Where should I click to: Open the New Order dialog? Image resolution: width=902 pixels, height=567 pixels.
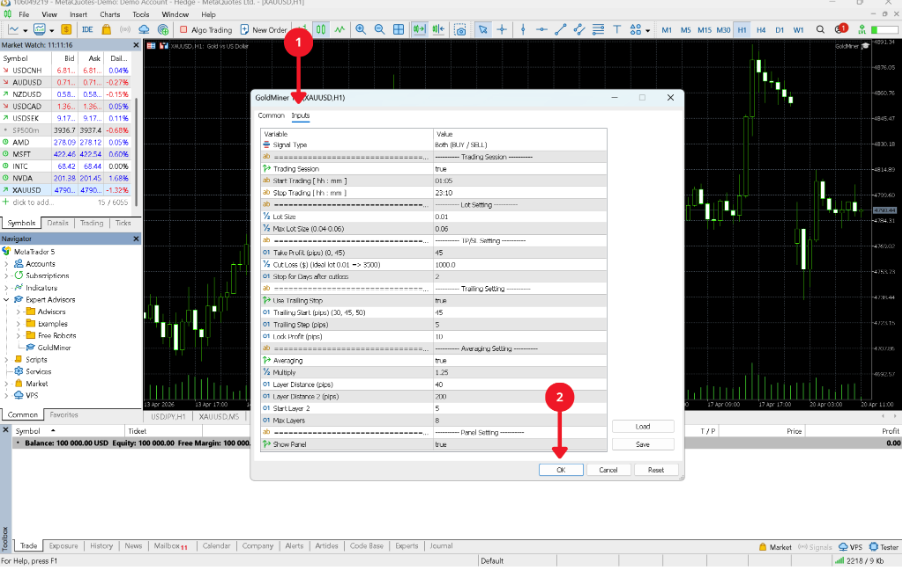[263, 30]
